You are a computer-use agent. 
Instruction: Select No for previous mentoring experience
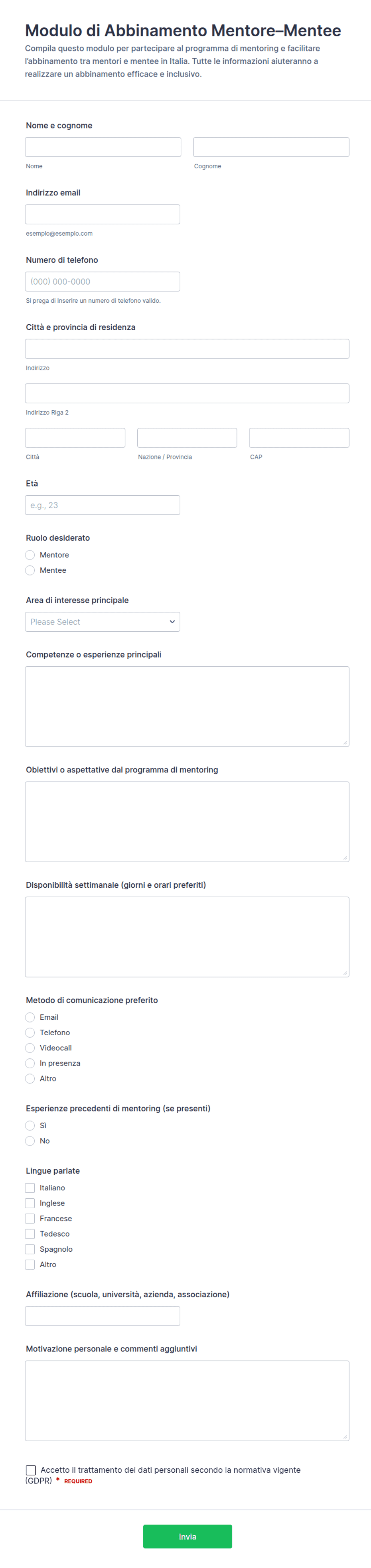tap(30, 1140)
